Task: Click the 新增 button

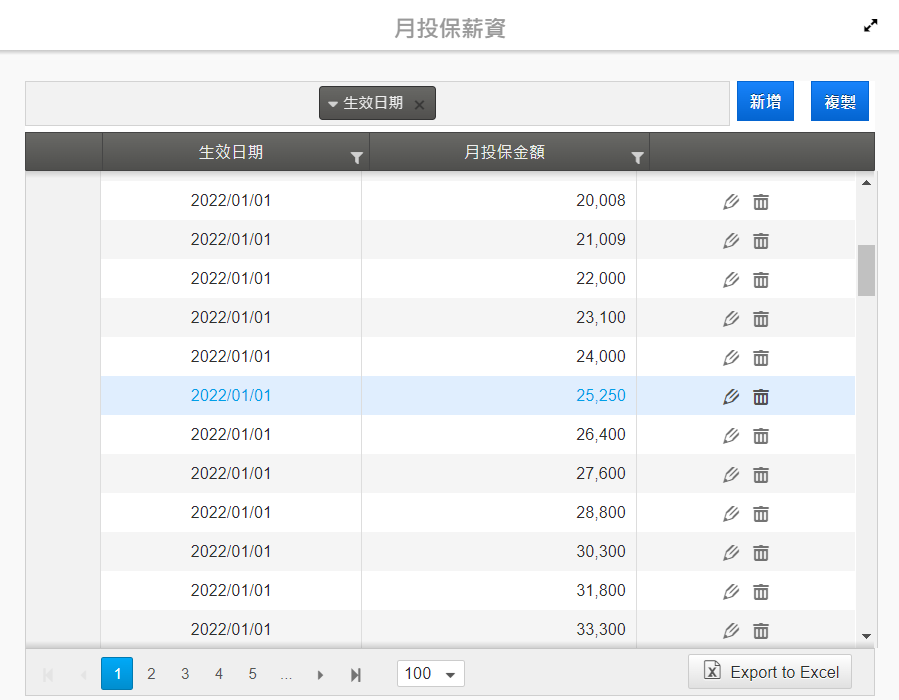Action: 765,102
